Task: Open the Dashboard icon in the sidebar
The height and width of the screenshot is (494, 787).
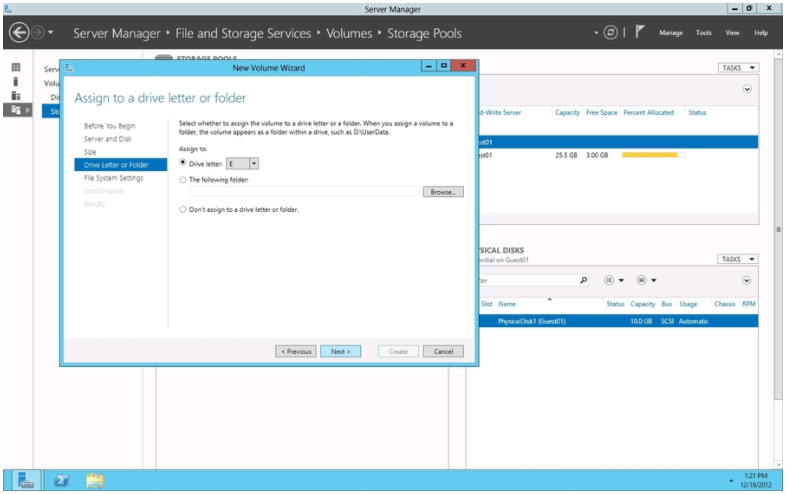Action: point(15,67)
